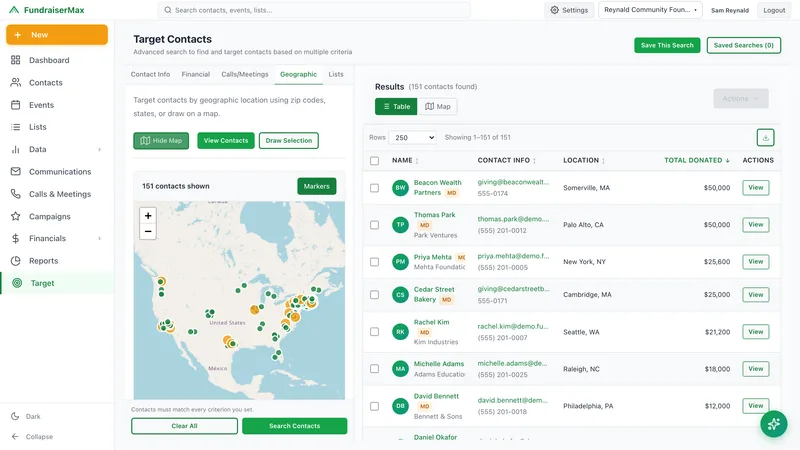Click the orange New button
This screenshot has height=450, width=800.
(57, 35)
